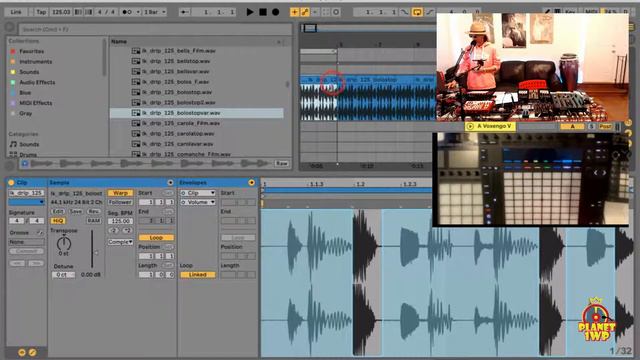
Task: Select the 125.03 tempo field
Action: pos(61,12)
